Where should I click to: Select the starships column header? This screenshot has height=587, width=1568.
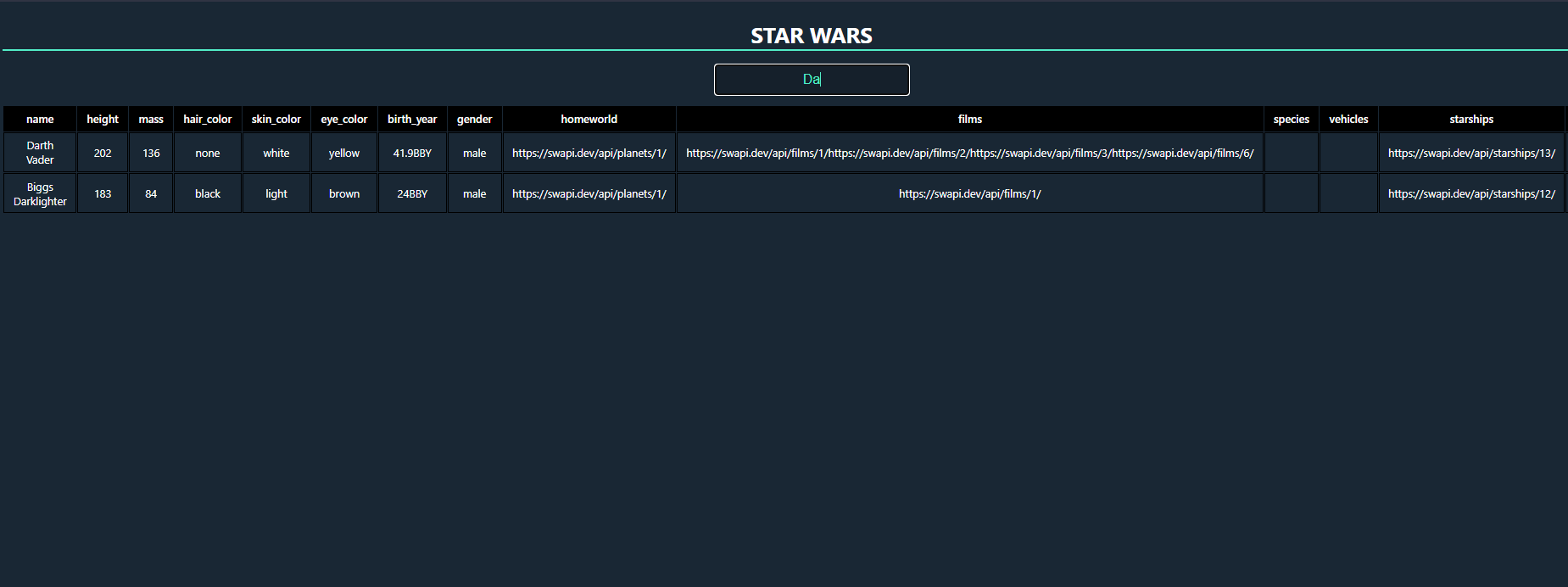pyautogui.click(x=1471, y=119)
